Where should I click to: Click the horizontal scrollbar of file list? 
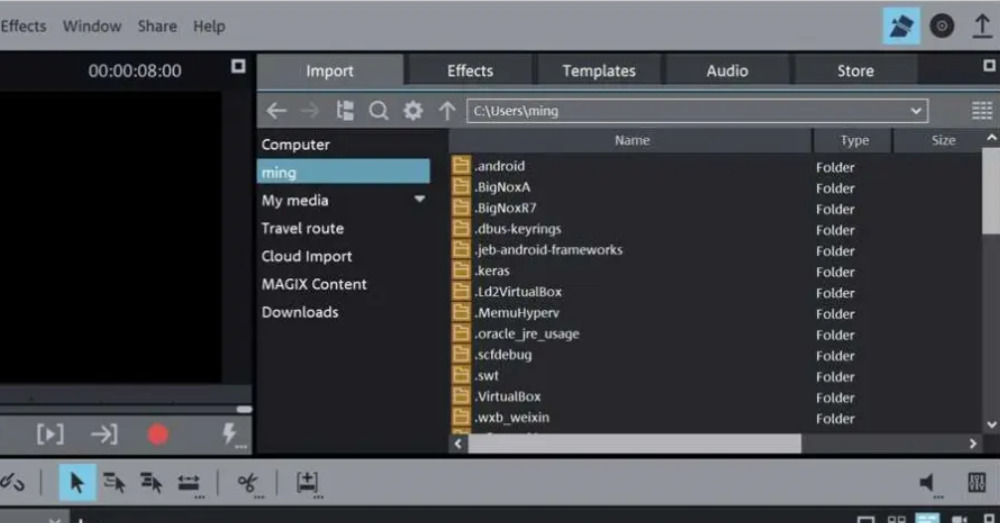click(x=635, y=443)
